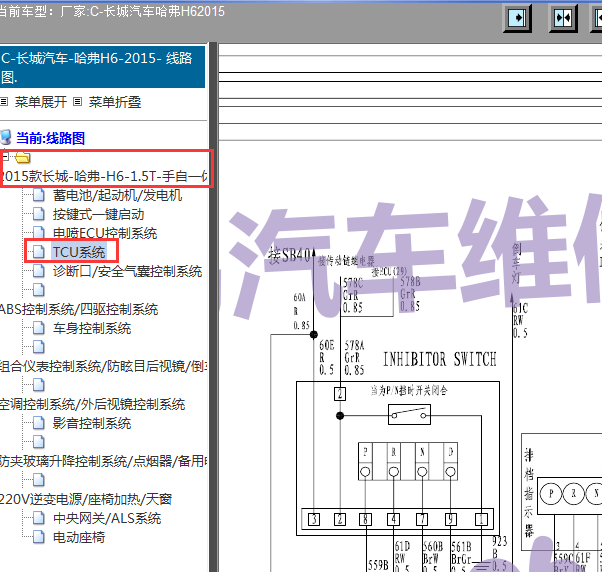The width and height of the screenshot is (602, 572).
Task: Click the 接SB40 label in diagram
Action: (x=289, y=255)
